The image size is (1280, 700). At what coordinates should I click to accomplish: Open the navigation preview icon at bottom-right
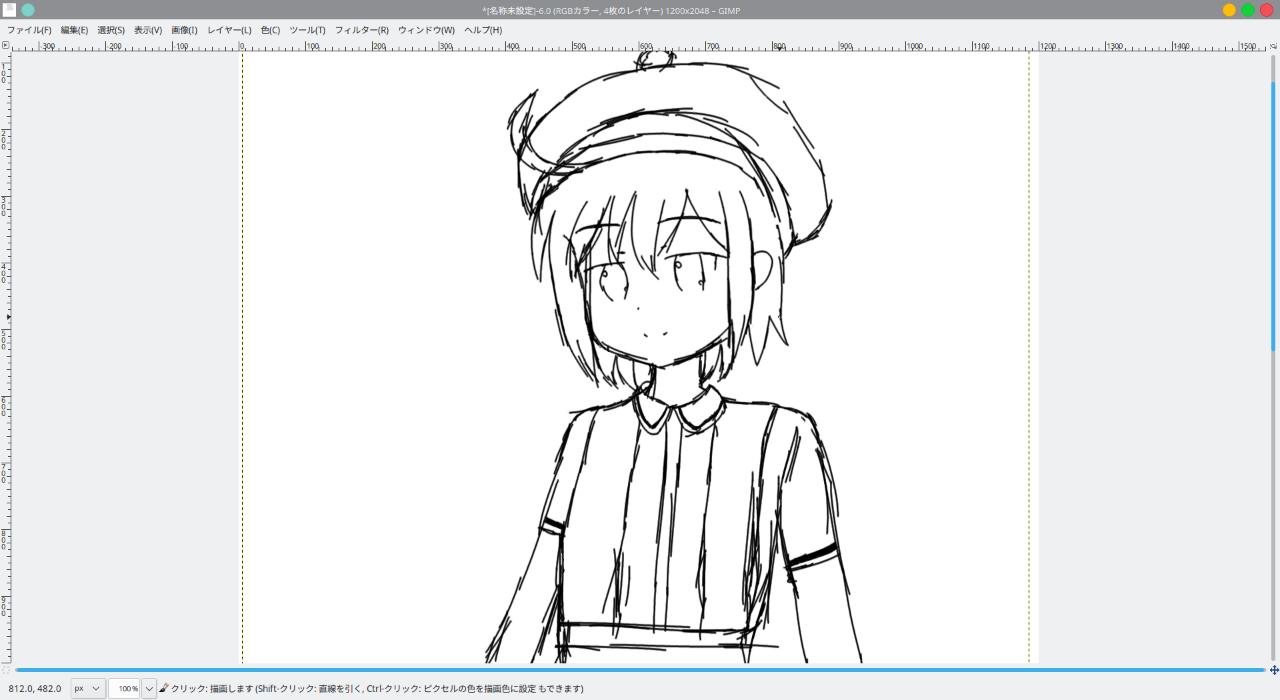1273,670
